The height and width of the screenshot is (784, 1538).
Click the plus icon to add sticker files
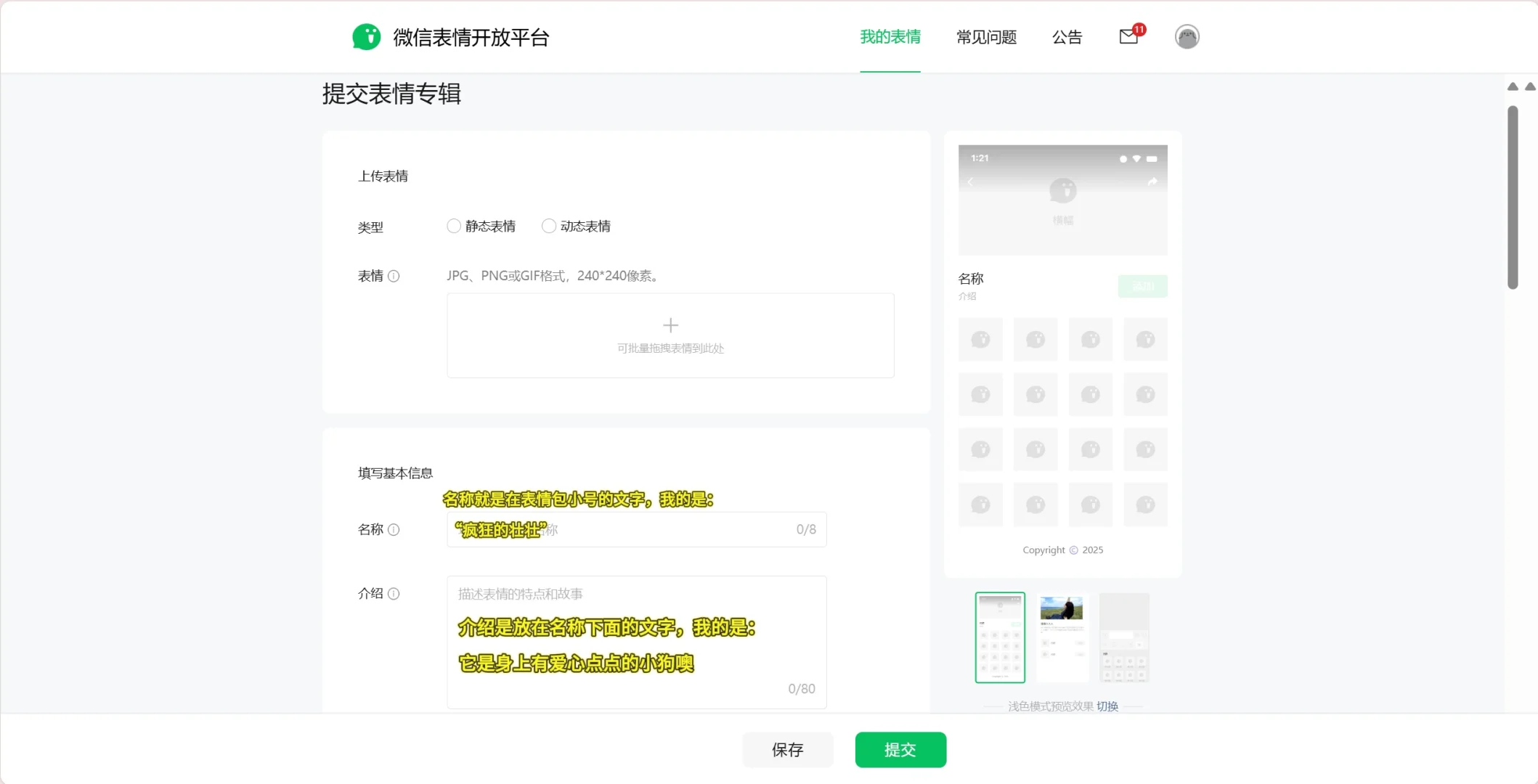click(670, 325)
